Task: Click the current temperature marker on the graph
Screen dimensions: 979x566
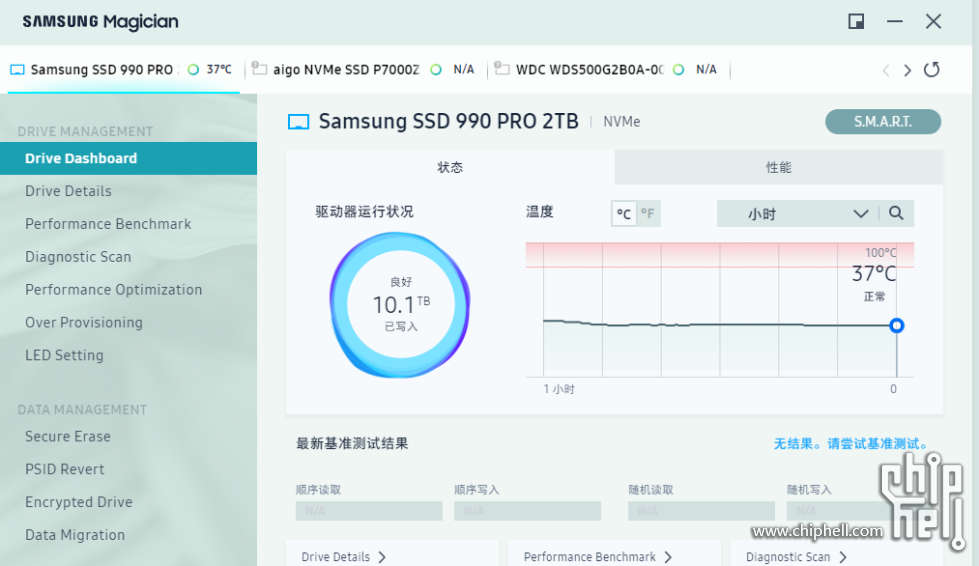Action: click(897, 325)
